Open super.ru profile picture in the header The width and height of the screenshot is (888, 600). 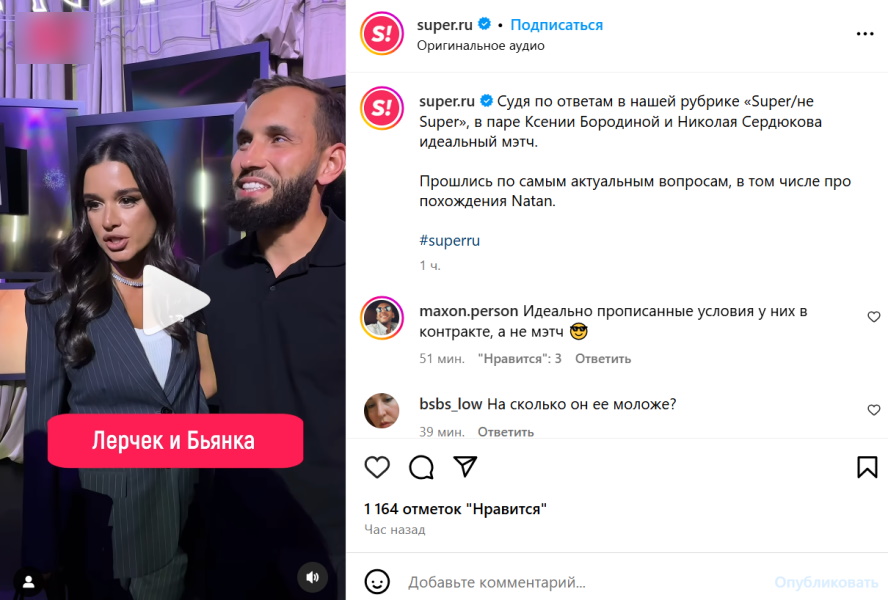tap(382, 34)
